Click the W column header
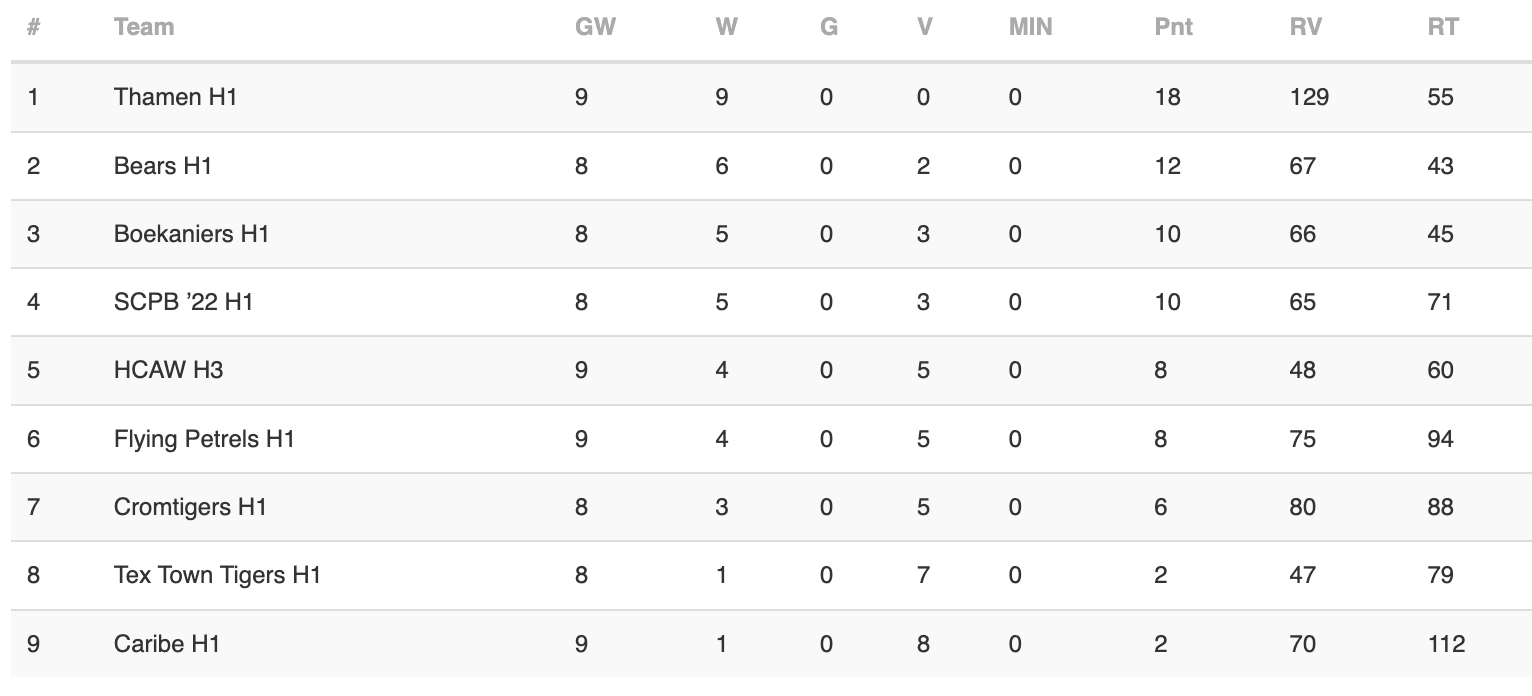The width and height of the screenshot is (1532, 696). click(726, 27)
